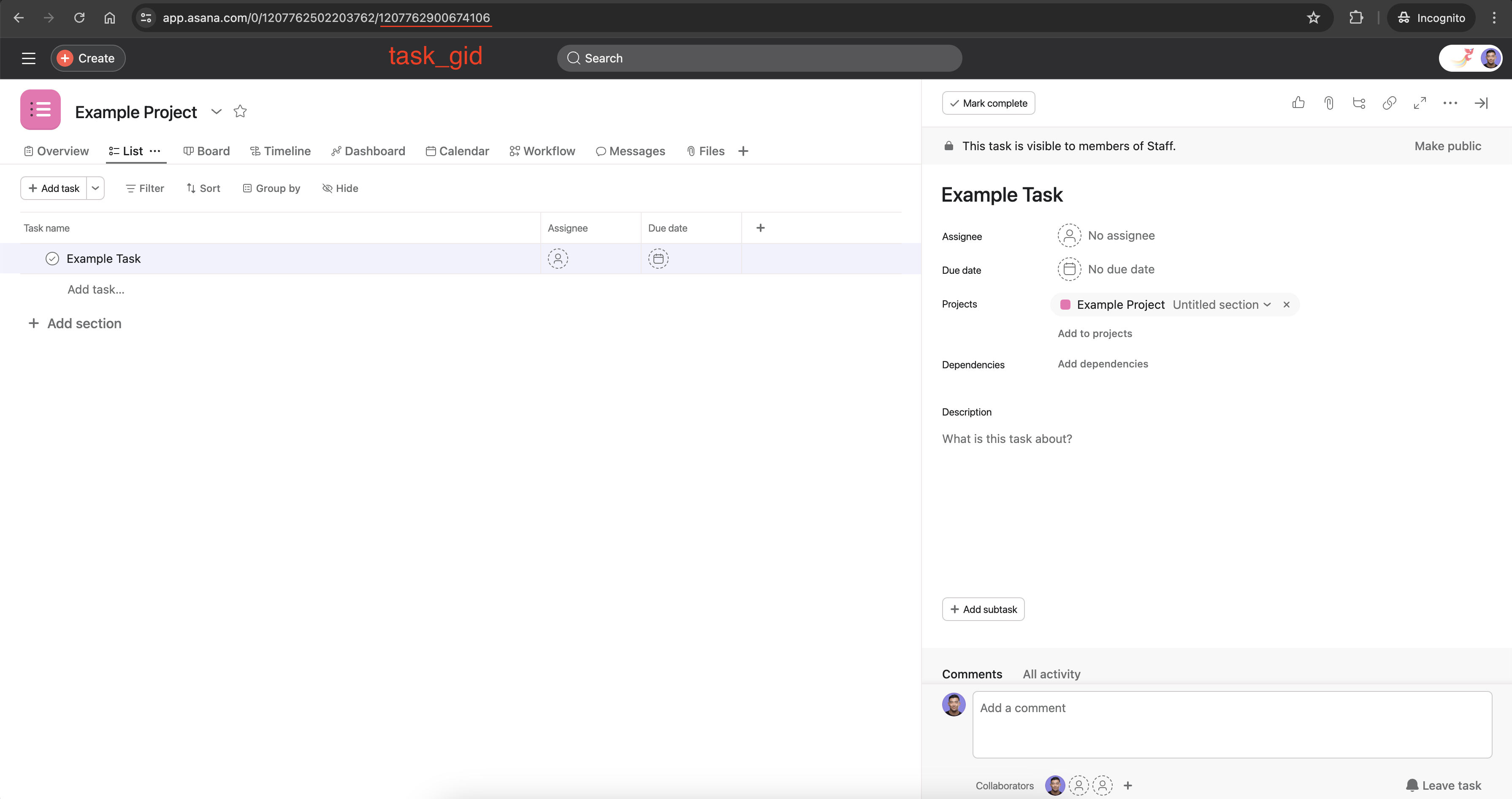Toggle the Asana sidebar hamburger menu
Viewport: 1512px width, 799px height.
[x=29, y=58]
